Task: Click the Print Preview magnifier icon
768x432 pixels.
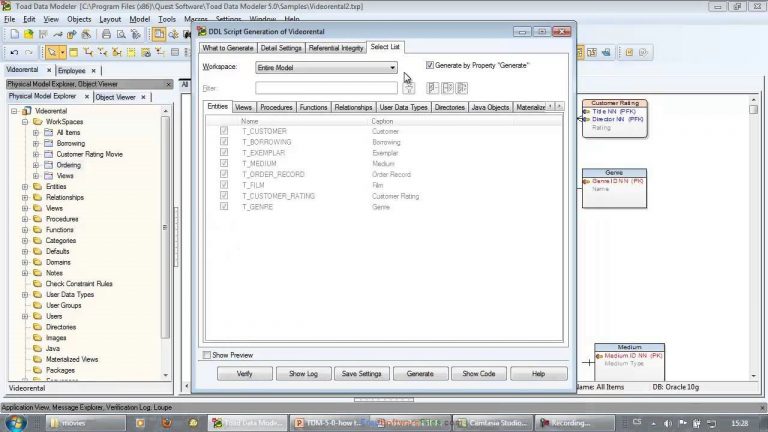Action: coord(121,34)
